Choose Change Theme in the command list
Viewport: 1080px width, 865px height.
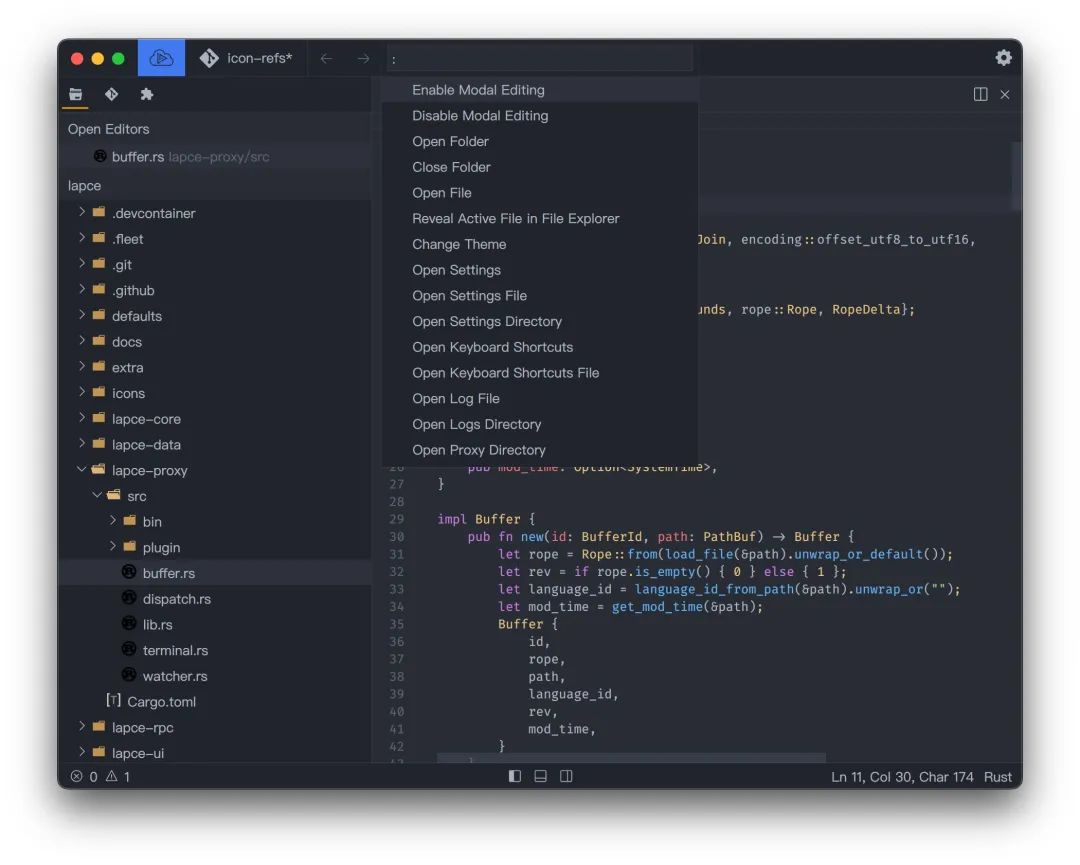[x=459, y=244]
